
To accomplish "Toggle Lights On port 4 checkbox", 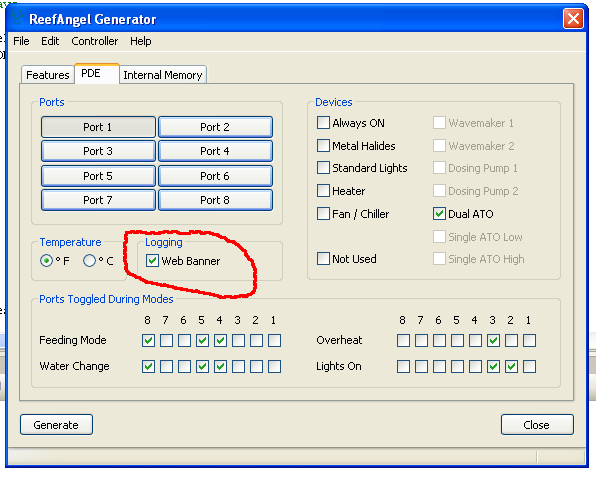I will 476,367.
